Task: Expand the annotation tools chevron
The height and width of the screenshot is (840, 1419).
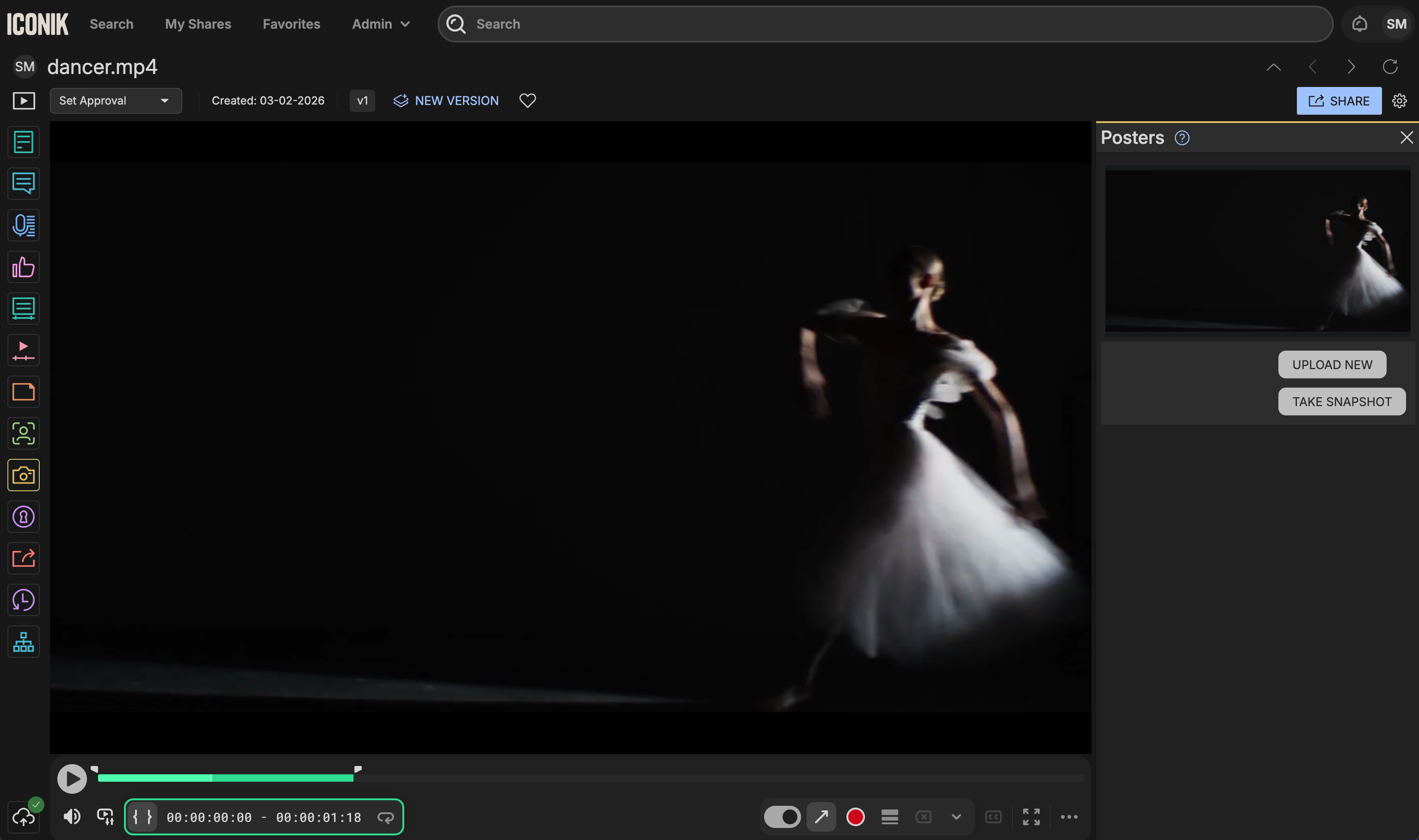Action: coord(956,817)
